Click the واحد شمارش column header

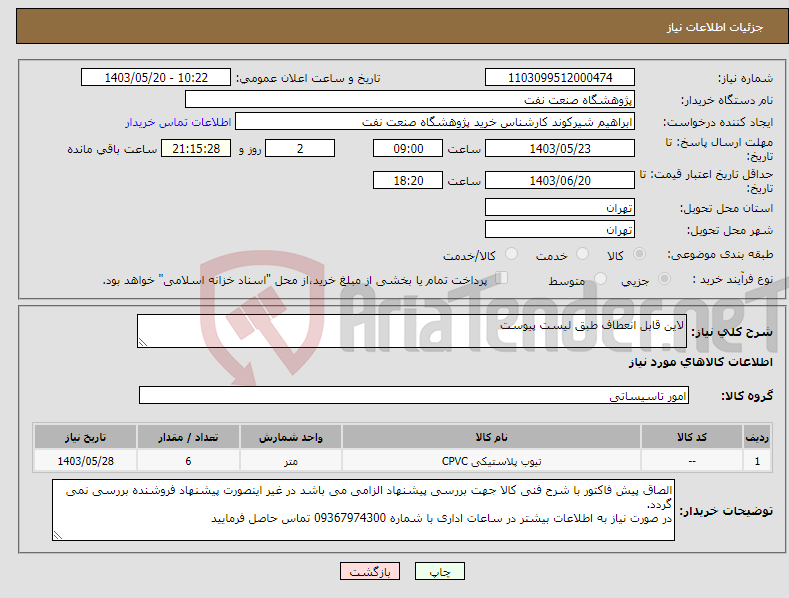pyautogui.click(x=291, y=437)
